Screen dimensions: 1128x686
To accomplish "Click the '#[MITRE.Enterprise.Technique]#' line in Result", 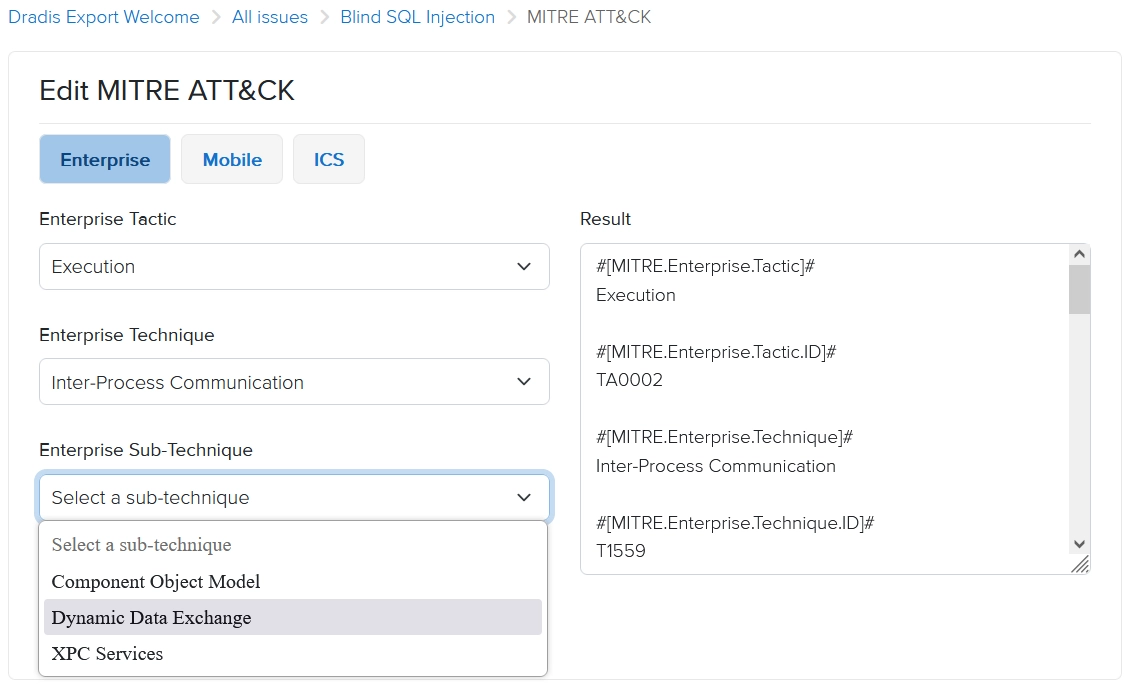I will pos(724,437).
